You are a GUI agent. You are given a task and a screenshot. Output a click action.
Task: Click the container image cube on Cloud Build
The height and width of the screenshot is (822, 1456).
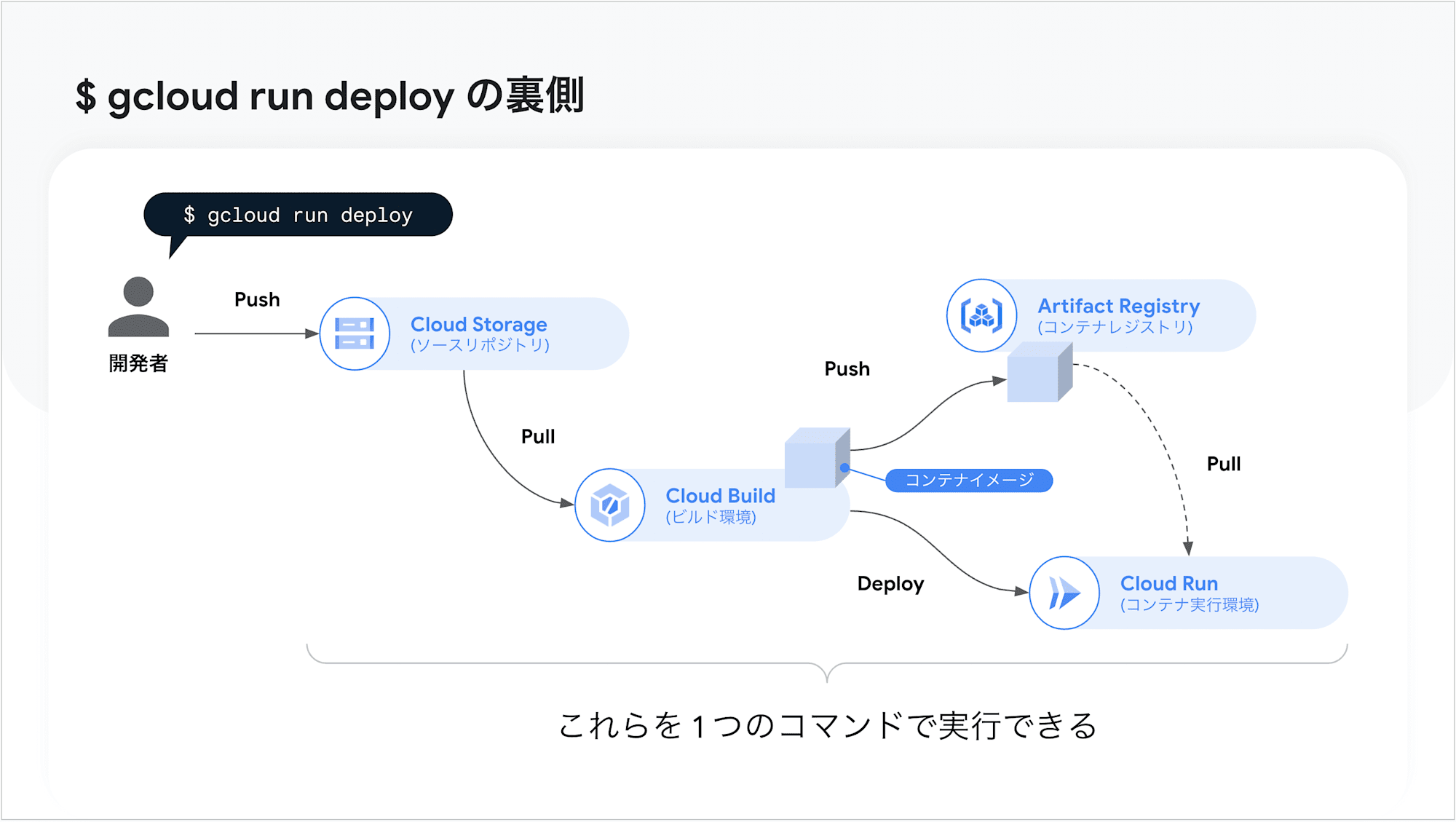[x=818, y=458]
